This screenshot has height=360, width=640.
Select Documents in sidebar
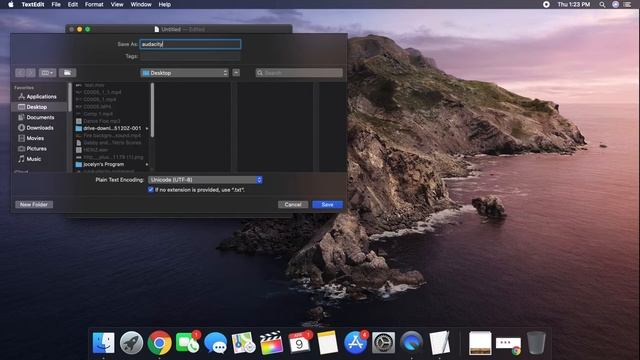click(x=40, y=118)
